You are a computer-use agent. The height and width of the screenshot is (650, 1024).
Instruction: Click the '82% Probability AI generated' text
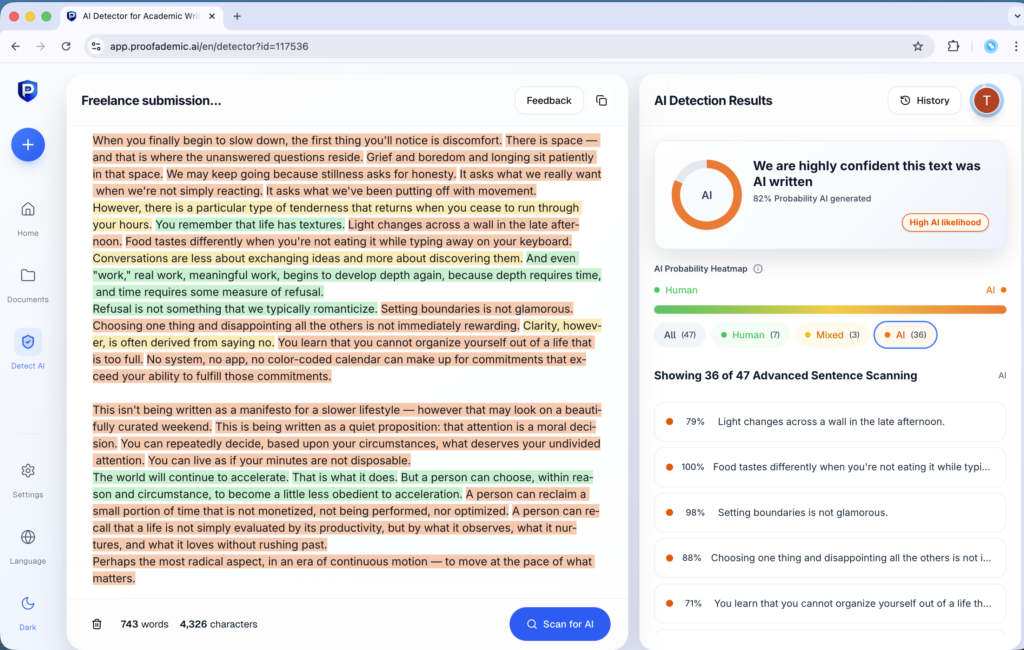coord(812,199)
